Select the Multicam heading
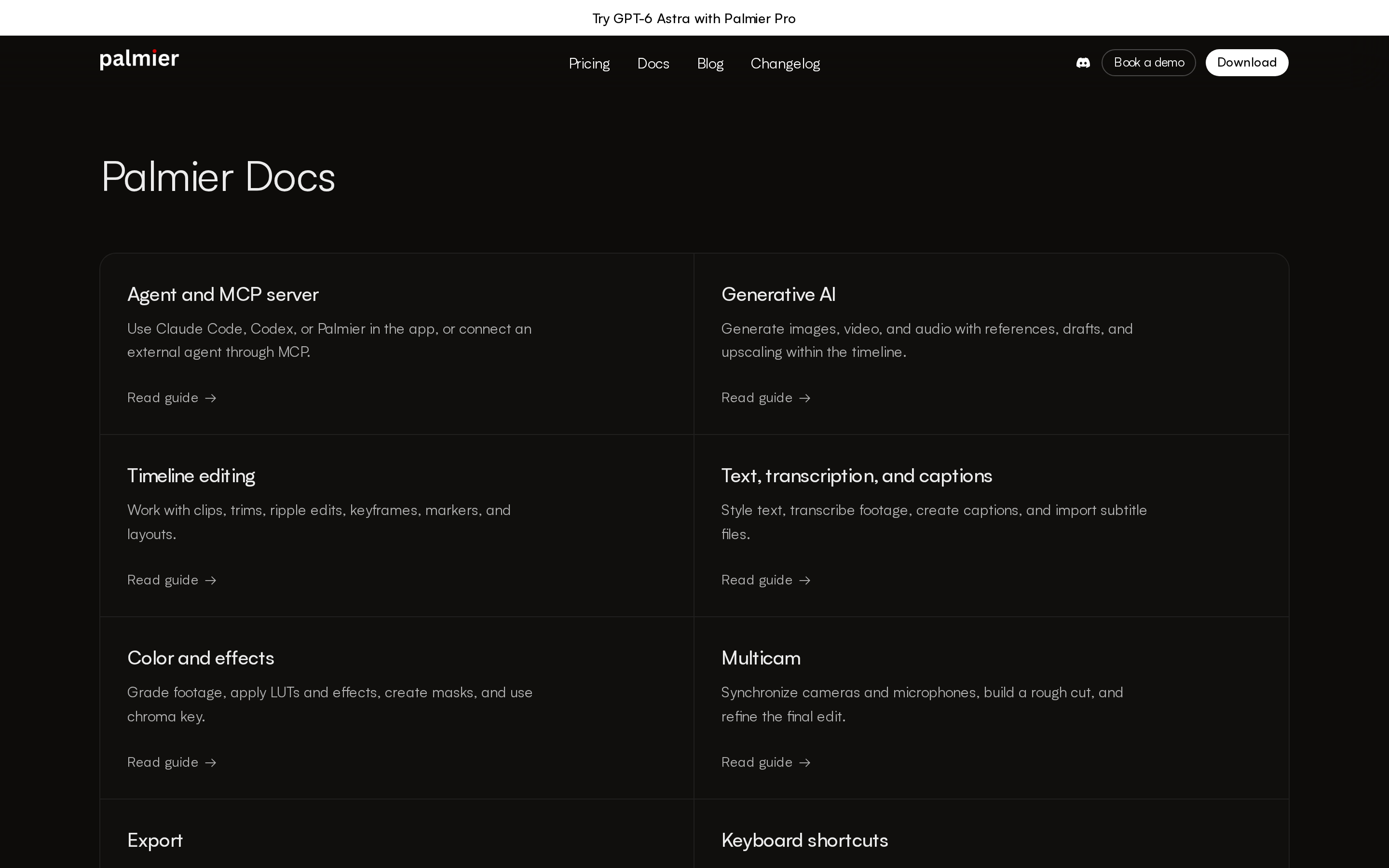This screenshot has width=1389, height=868. coord(761,658)
